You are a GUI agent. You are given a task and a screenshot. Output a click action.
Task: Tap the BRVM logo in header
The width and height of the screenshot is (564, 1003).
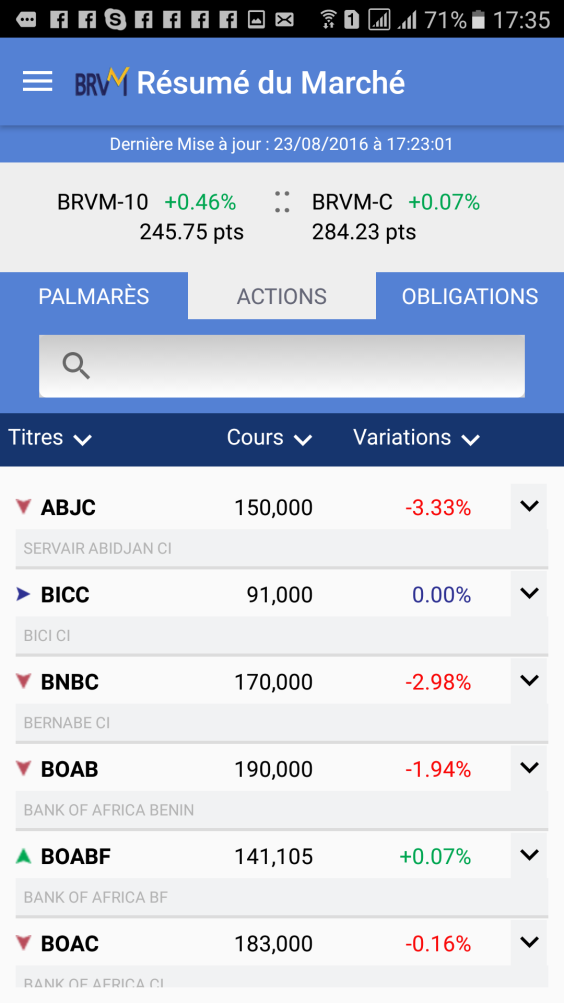pyautogui.click(x=102, y=81)
